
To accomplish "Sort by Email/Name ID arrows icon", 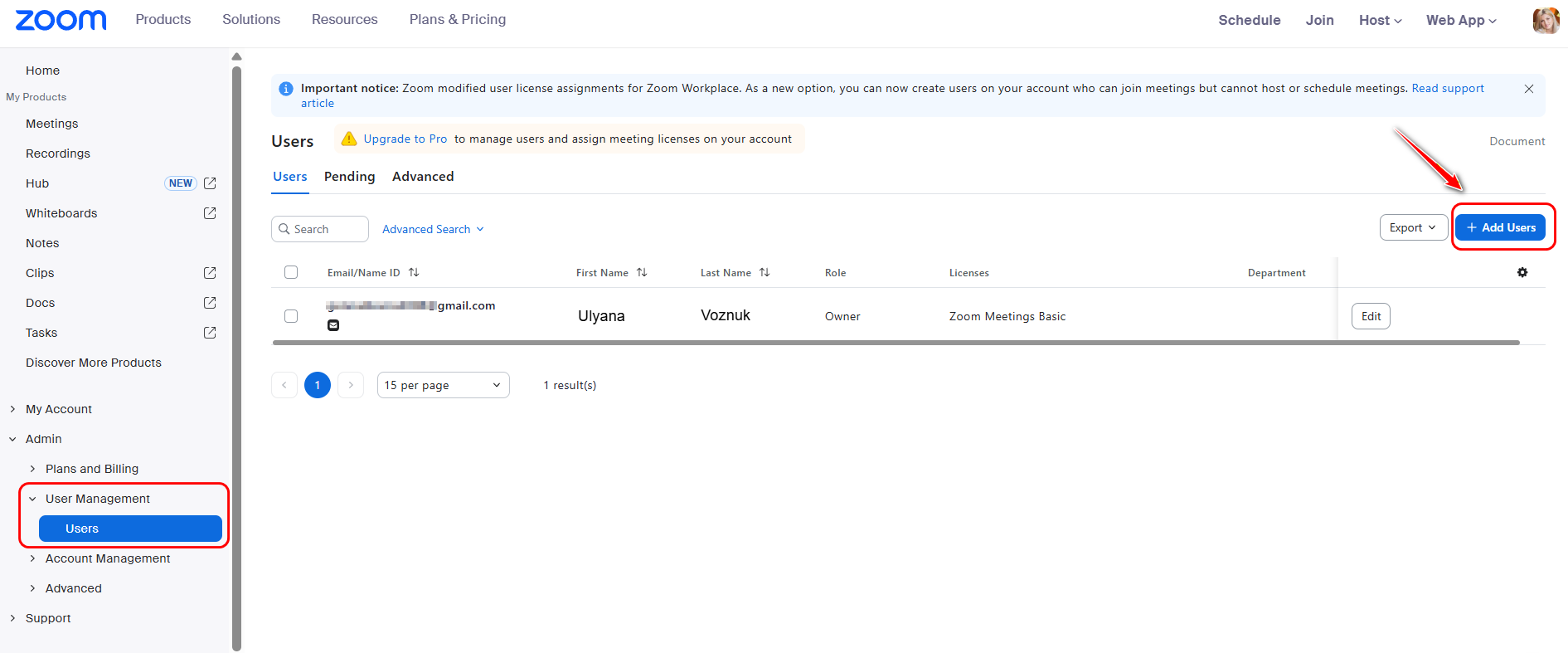I will (414, 272).
